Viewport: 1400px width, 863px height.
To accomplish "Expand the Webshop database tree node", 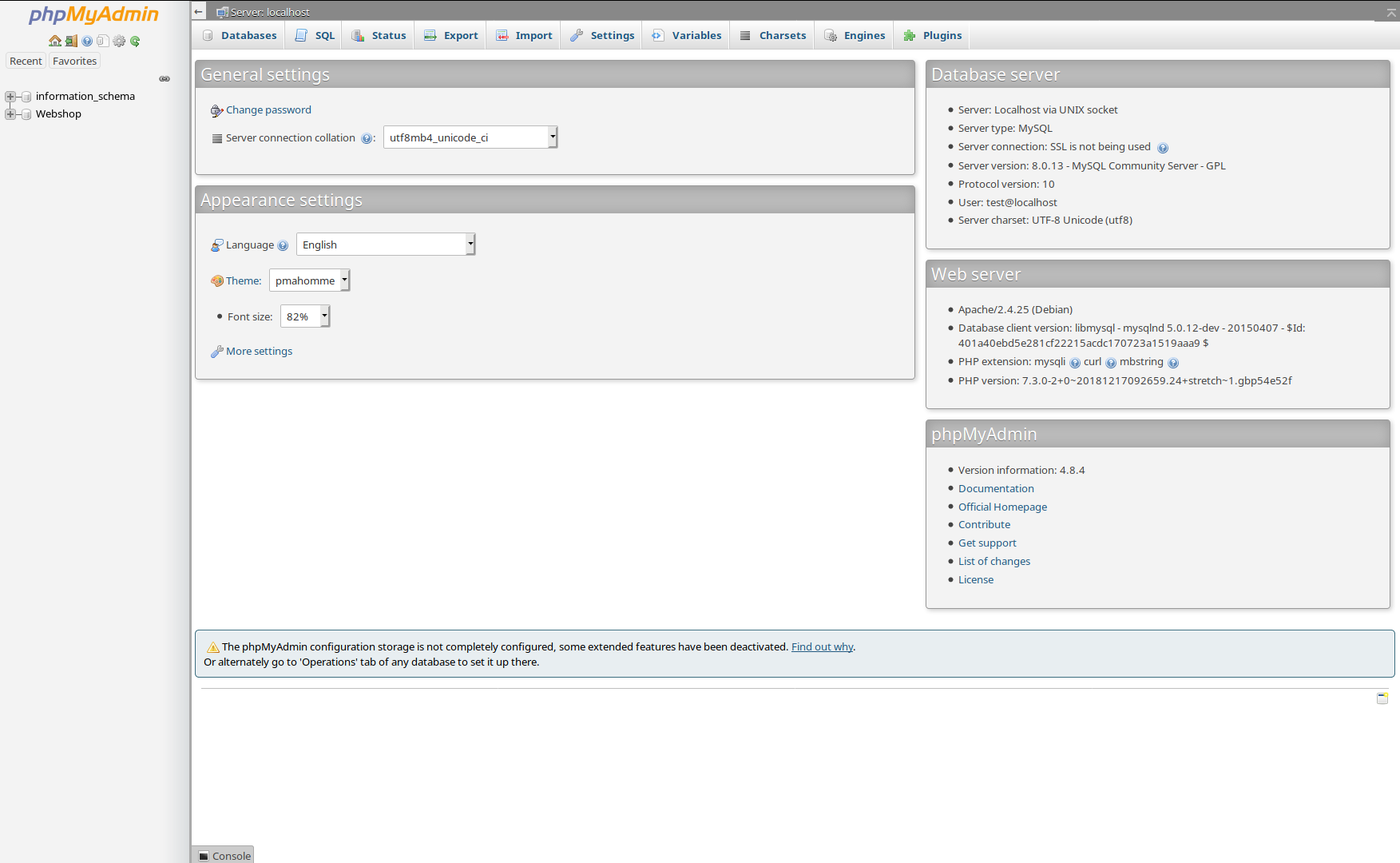I will coord(10,114).
